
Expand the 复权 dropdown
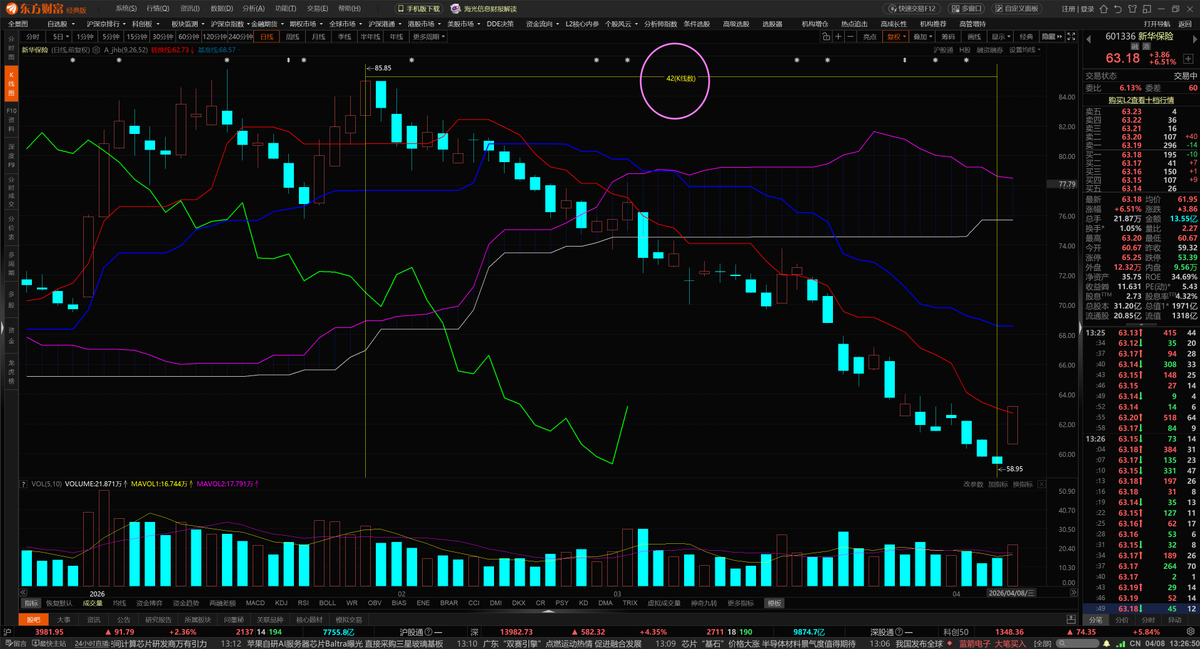point(895,36)
